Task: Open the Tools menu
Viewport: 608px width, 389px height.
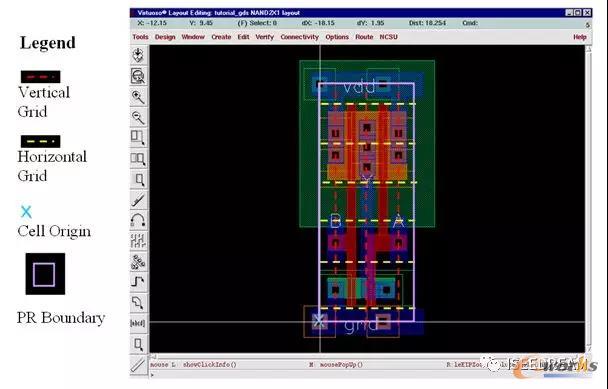Action: point(140,37)
